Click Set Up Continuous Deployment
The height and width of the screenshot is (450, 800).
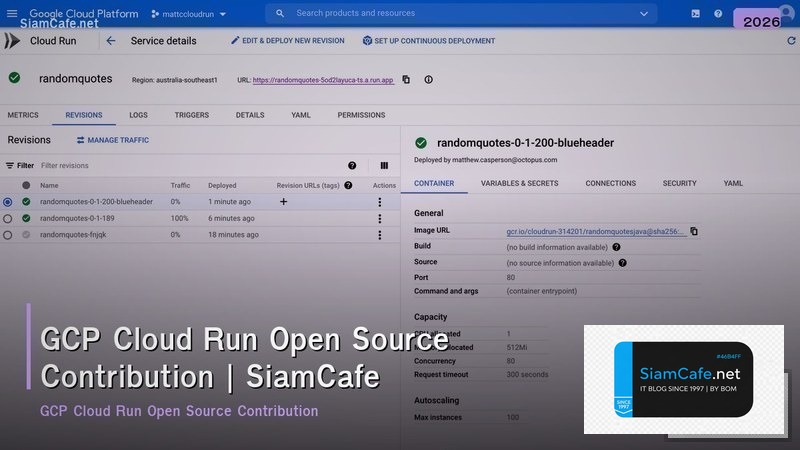click(x=429, y=40)
